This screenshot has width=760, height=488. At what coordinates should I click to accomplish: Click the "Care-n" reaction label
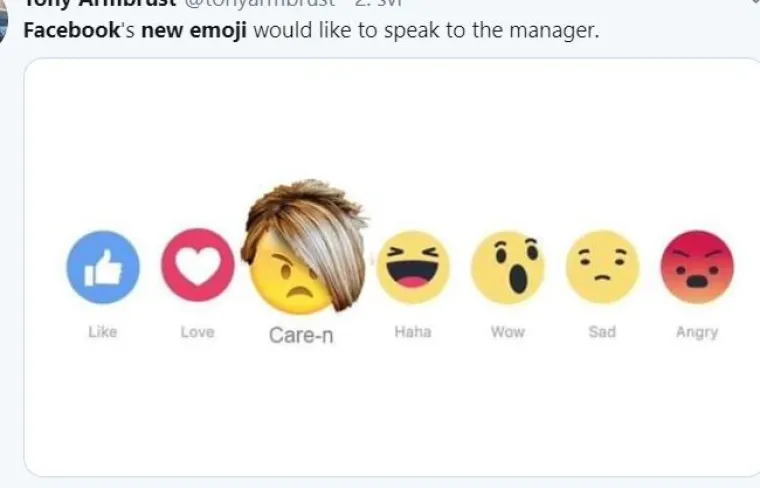[x=301, y=336]
